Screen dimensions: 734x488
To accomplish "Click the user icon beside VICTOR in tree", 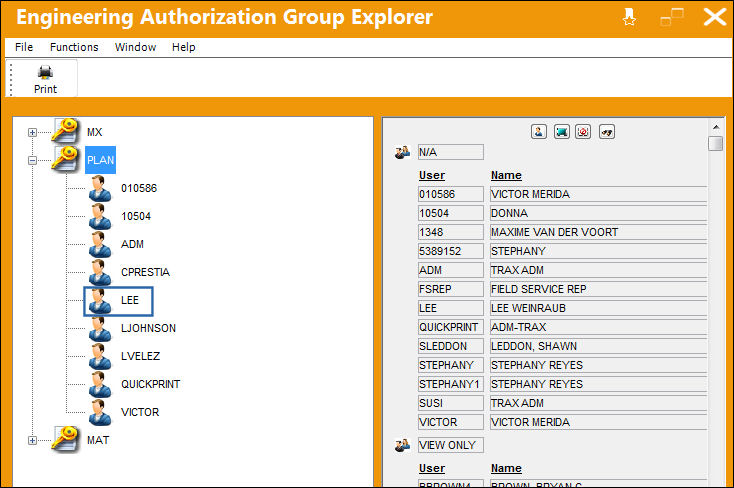I will click(100, 413).
